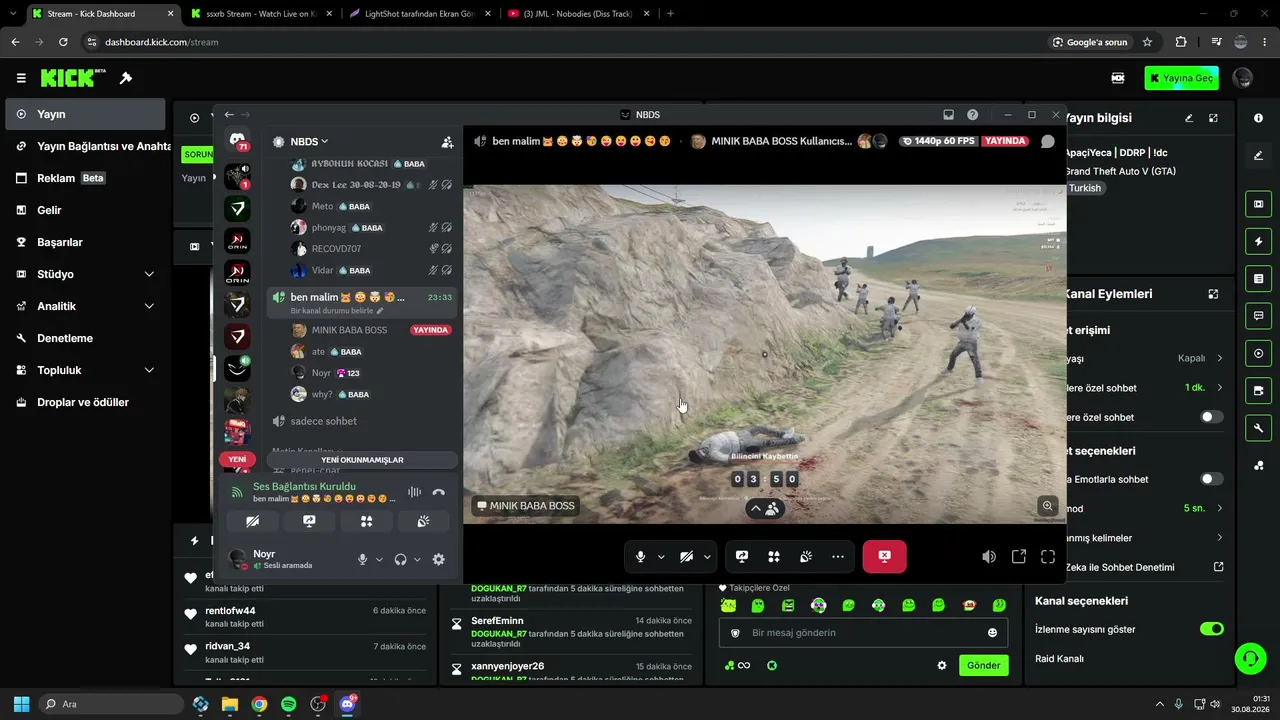Viewport: 1280px width, 720px height.
Task: Click the YENİ OKUNMAMIŞLAR banner
Action: tap(362, 460)
